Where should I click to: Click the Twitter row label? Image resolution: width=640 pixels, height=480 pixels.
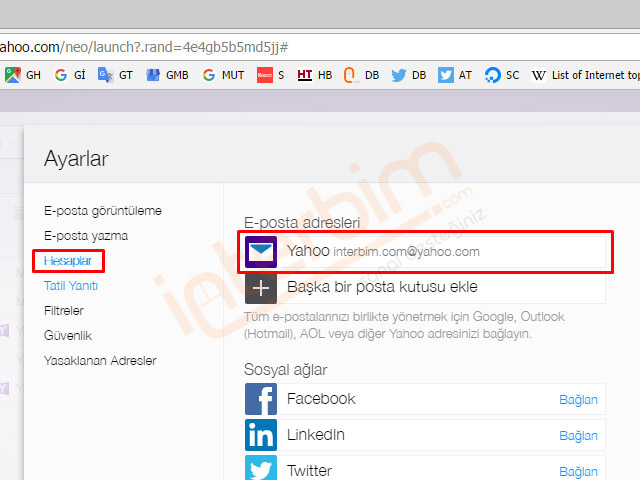coord(309,471)
